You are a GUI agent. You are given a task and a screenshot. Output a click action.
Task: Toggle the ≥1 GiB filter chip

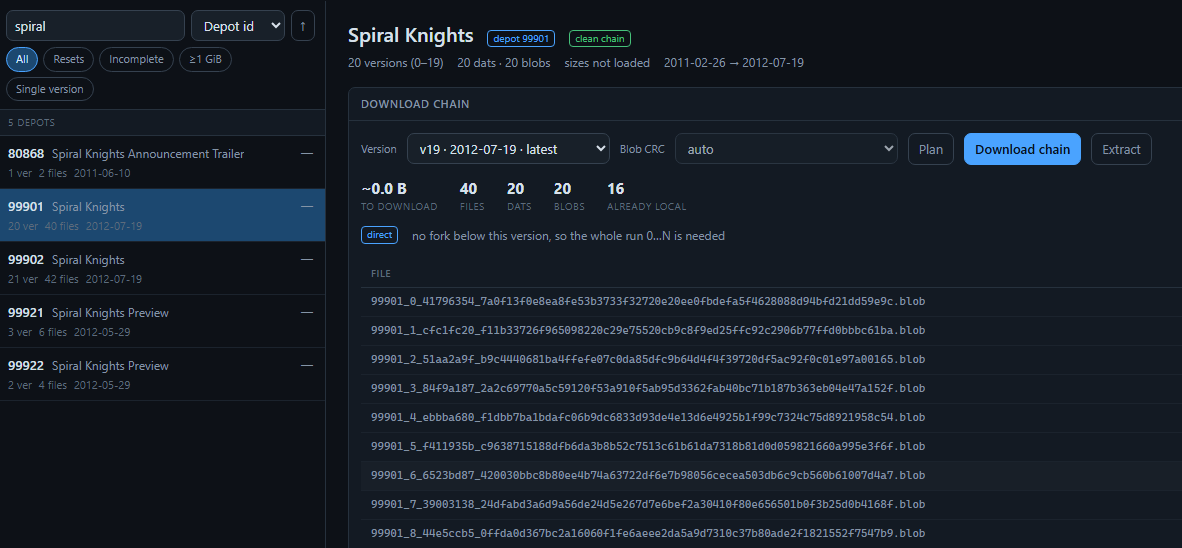205,60
